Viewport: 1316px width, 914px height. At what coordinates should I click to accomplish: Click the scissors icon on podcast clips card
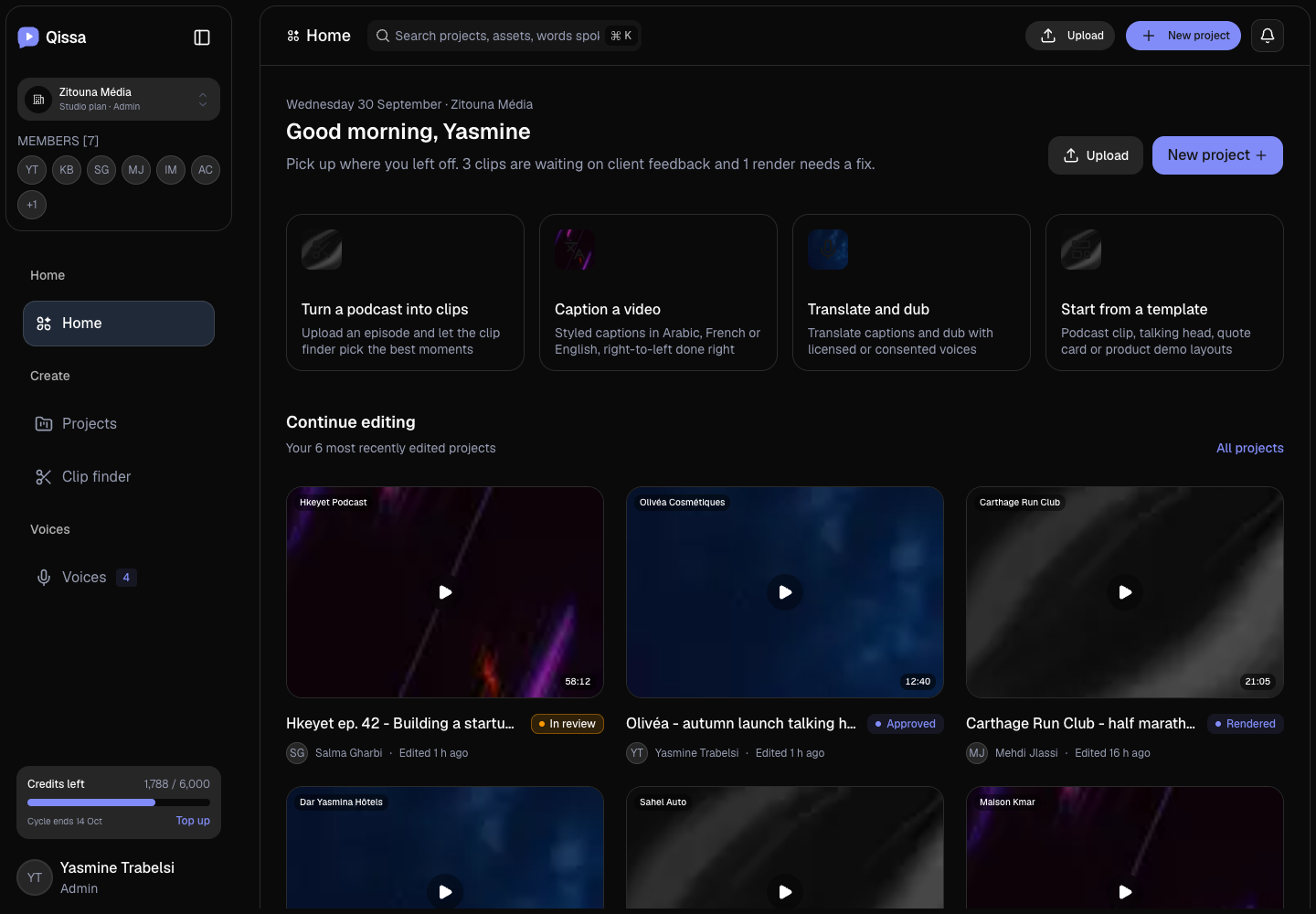point(322,250)
